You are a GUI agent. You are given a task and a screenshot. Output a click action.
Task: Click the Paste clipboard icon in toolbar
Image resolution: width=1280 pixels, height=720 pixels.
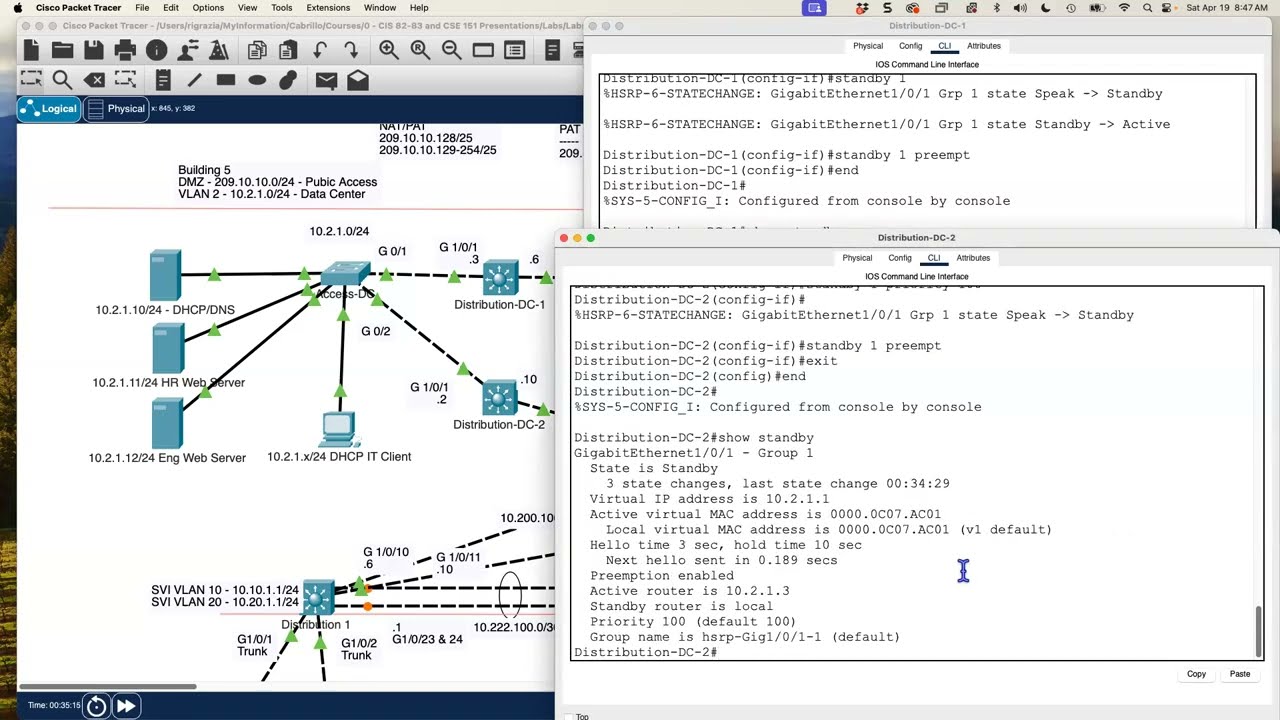(288, 50)
